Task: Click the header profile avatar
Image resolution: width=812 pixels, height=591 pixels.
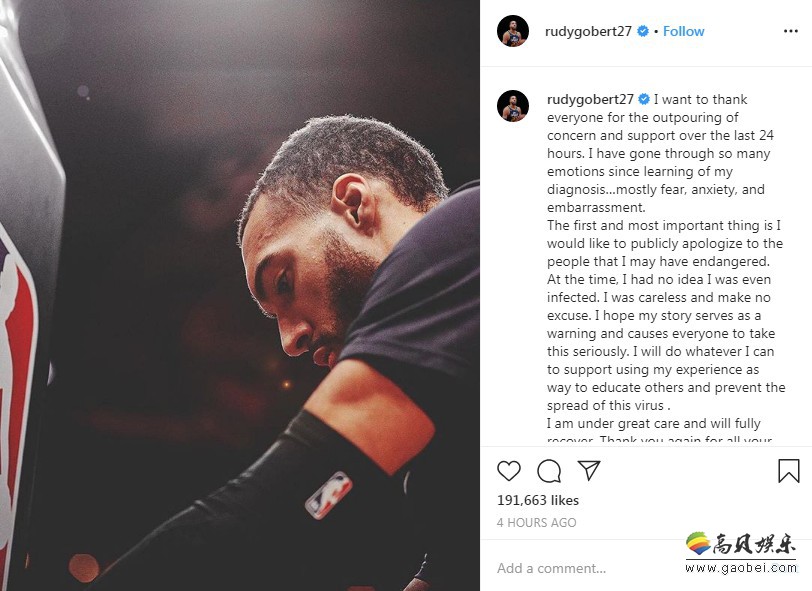Action: [x=513, y=31]
